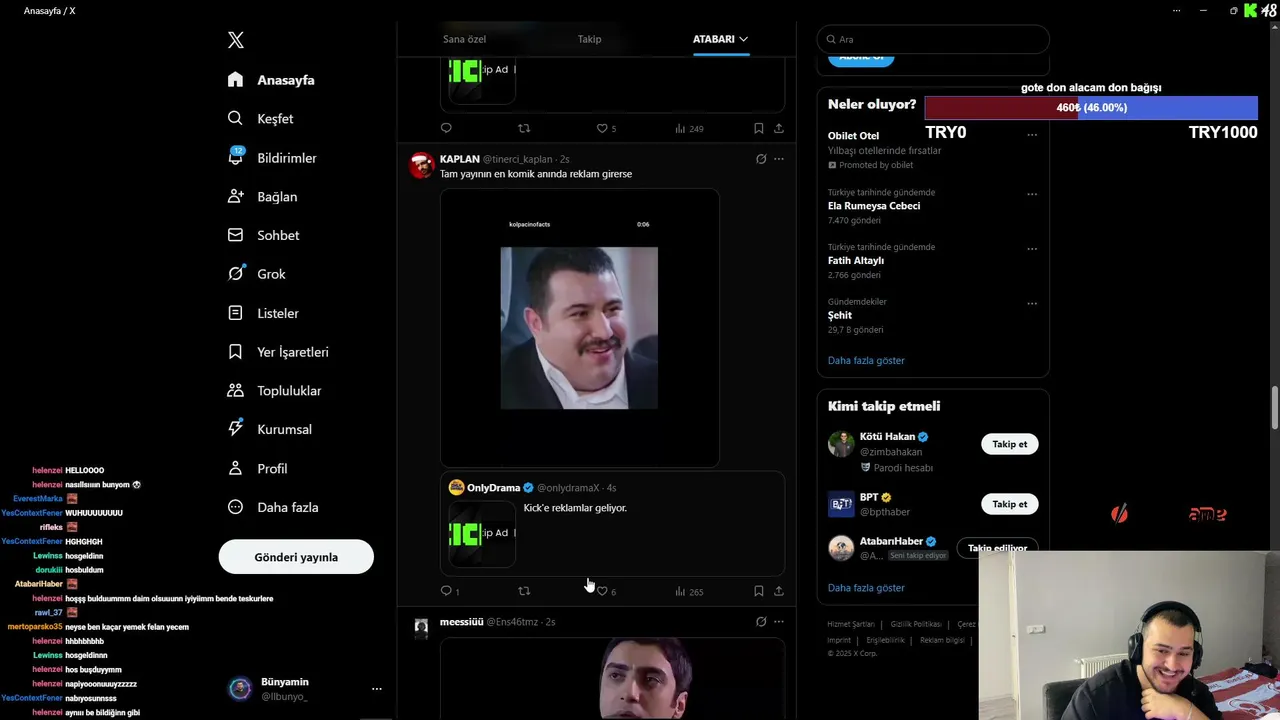Bookmark the top post with 249 views
This screenshot has height=720, width=1280.
pyautogui.click(x=758, y=128)
